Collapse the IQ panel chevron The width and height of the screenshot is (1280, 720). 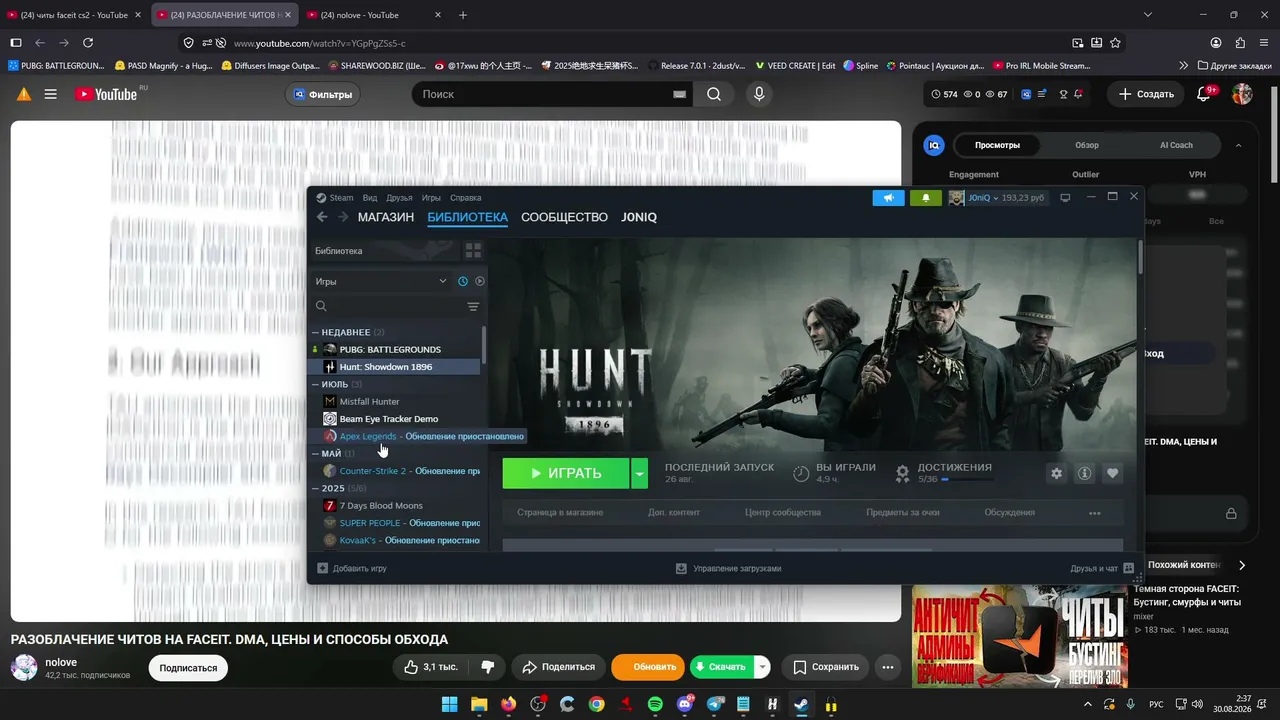[x=1239, y=145]
